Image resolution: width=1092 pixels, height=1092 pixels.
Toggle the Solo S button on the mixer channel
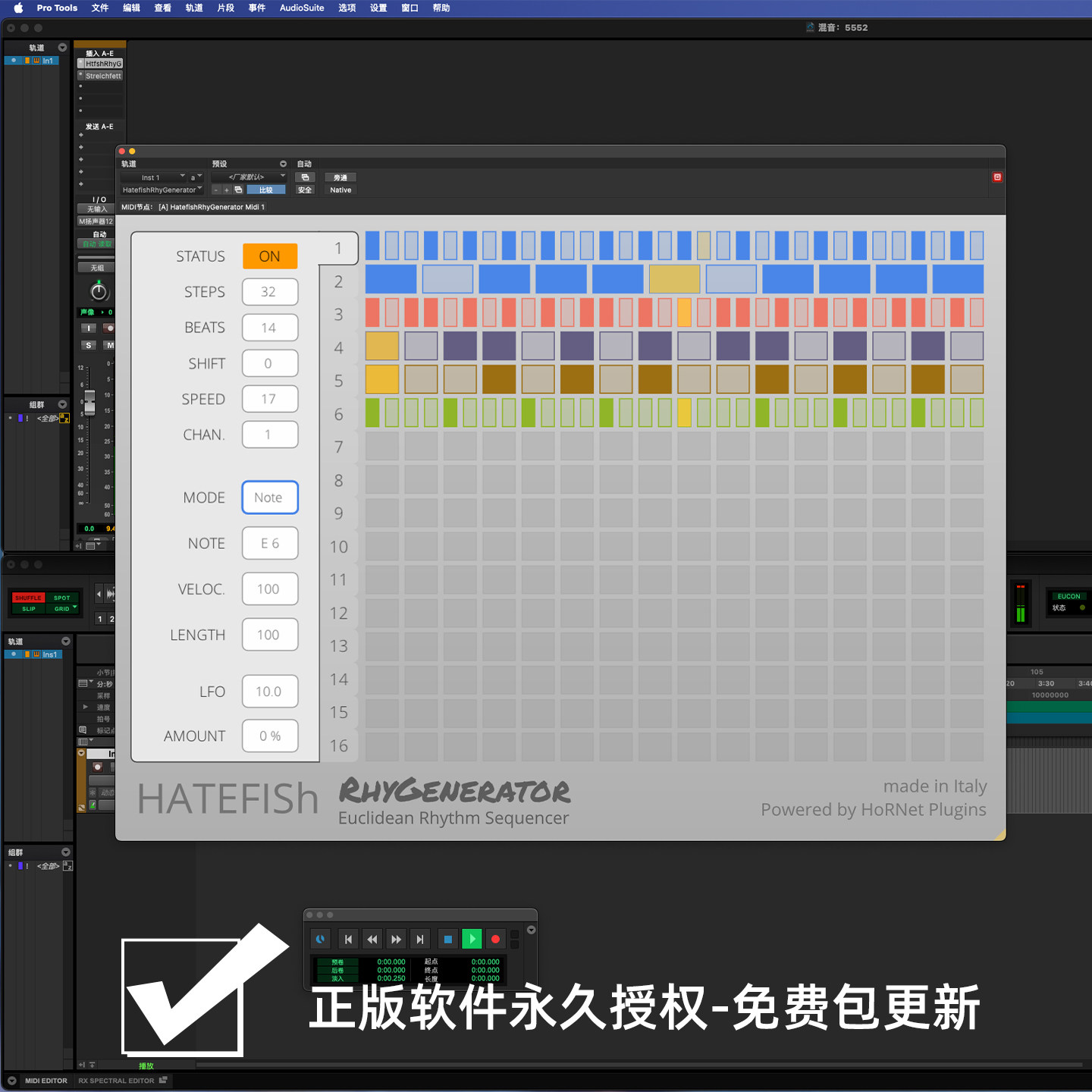(89, 345)
